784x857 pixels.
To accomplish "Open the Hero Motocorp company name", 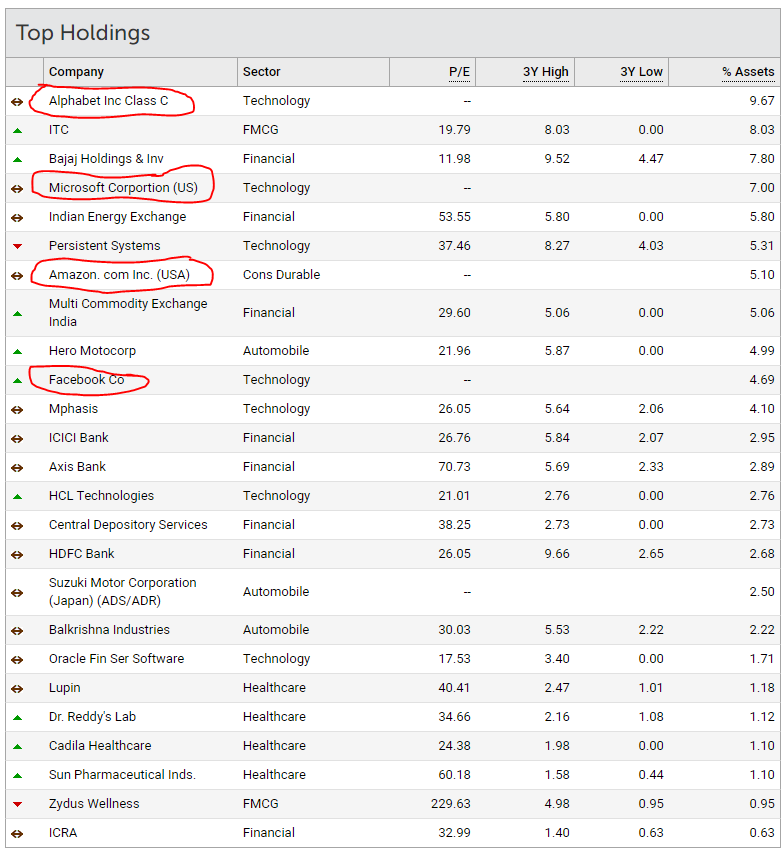I will point(92,350).
